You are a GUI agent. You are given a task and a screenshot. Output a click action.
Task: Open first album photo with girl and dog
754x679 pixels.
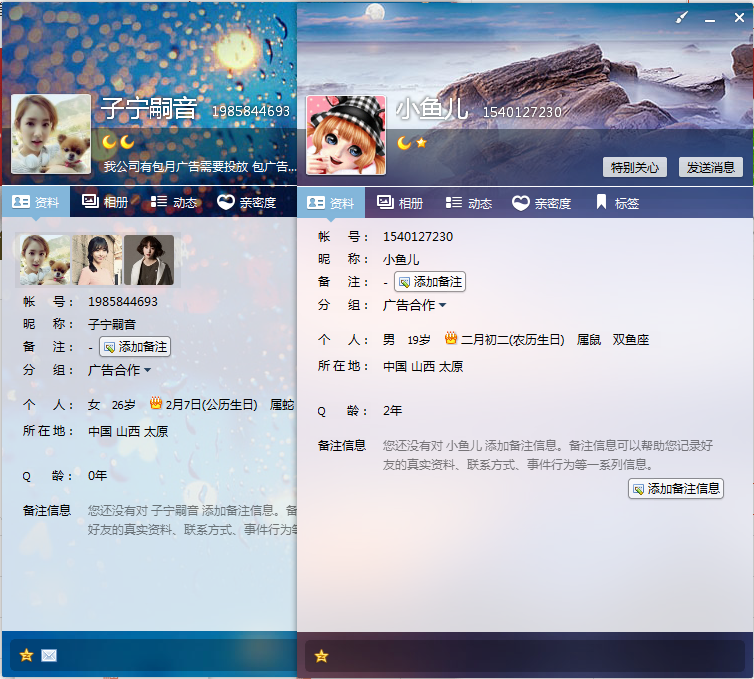(x=45, y=260)
